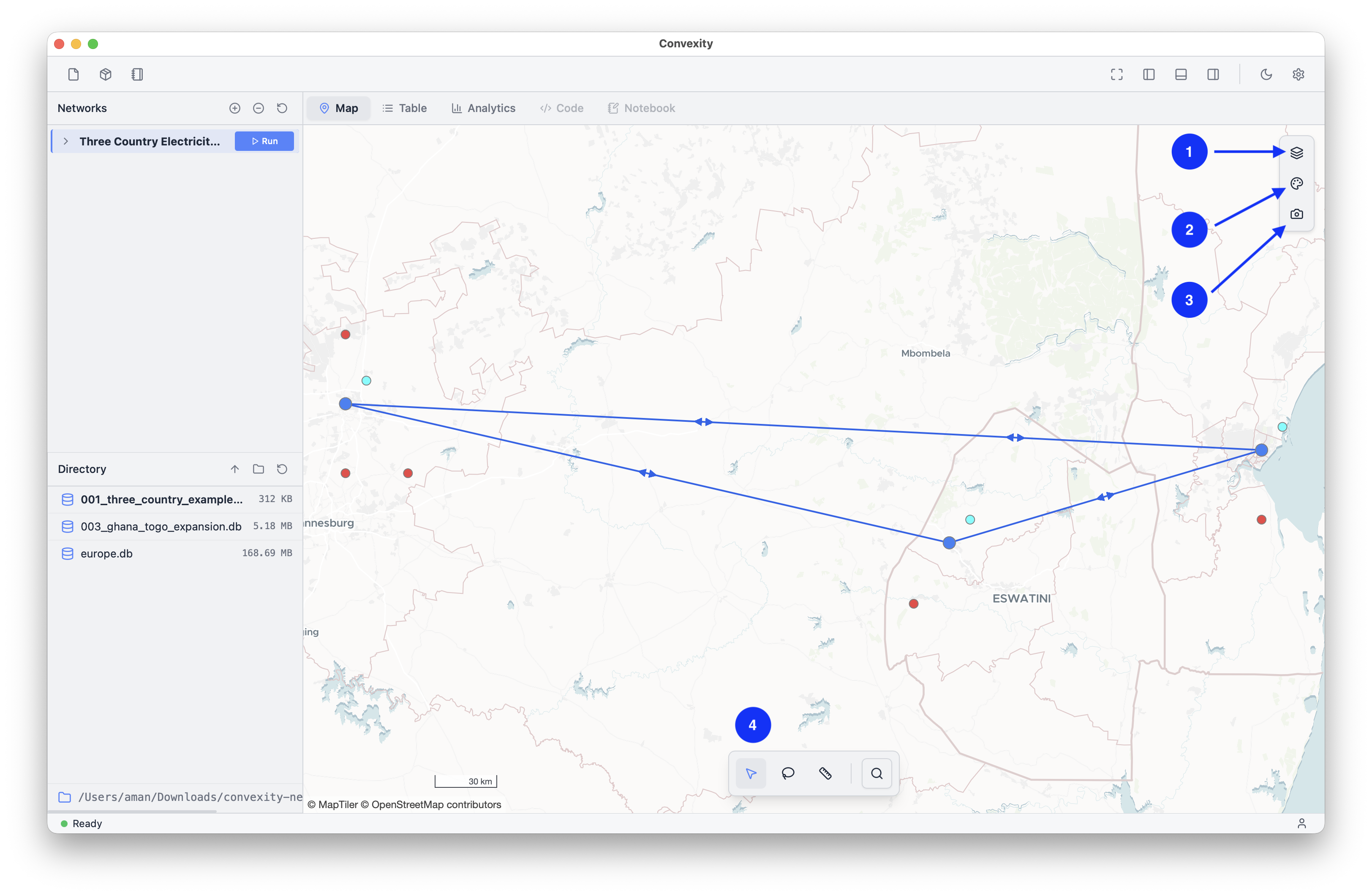This screenshot has width=1372, height=896.
Task: Open the color palette styling options
Action: 1296,183
